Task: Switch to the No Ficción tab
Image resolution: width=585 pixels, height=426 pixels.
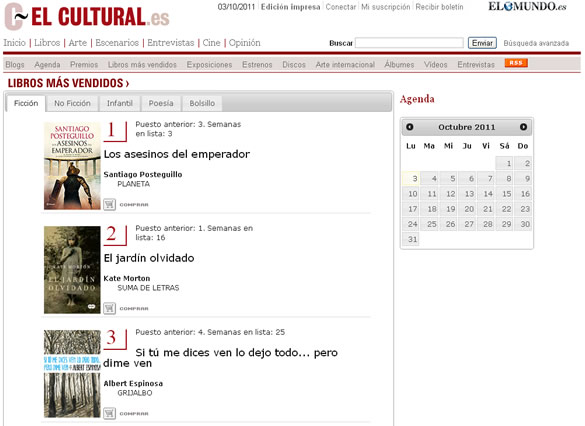Action: tap(72, 103)
